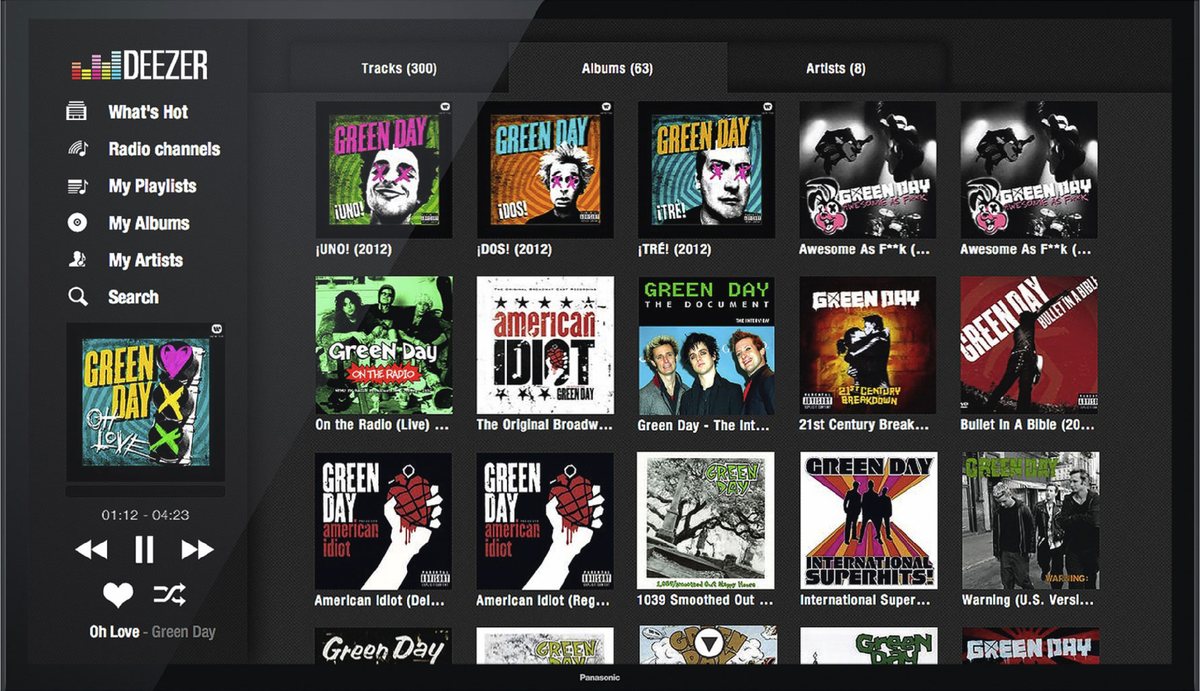Open the ¡TRÉ! album cover
Viewport: 1200px width, 691px height.
[706, 169]
